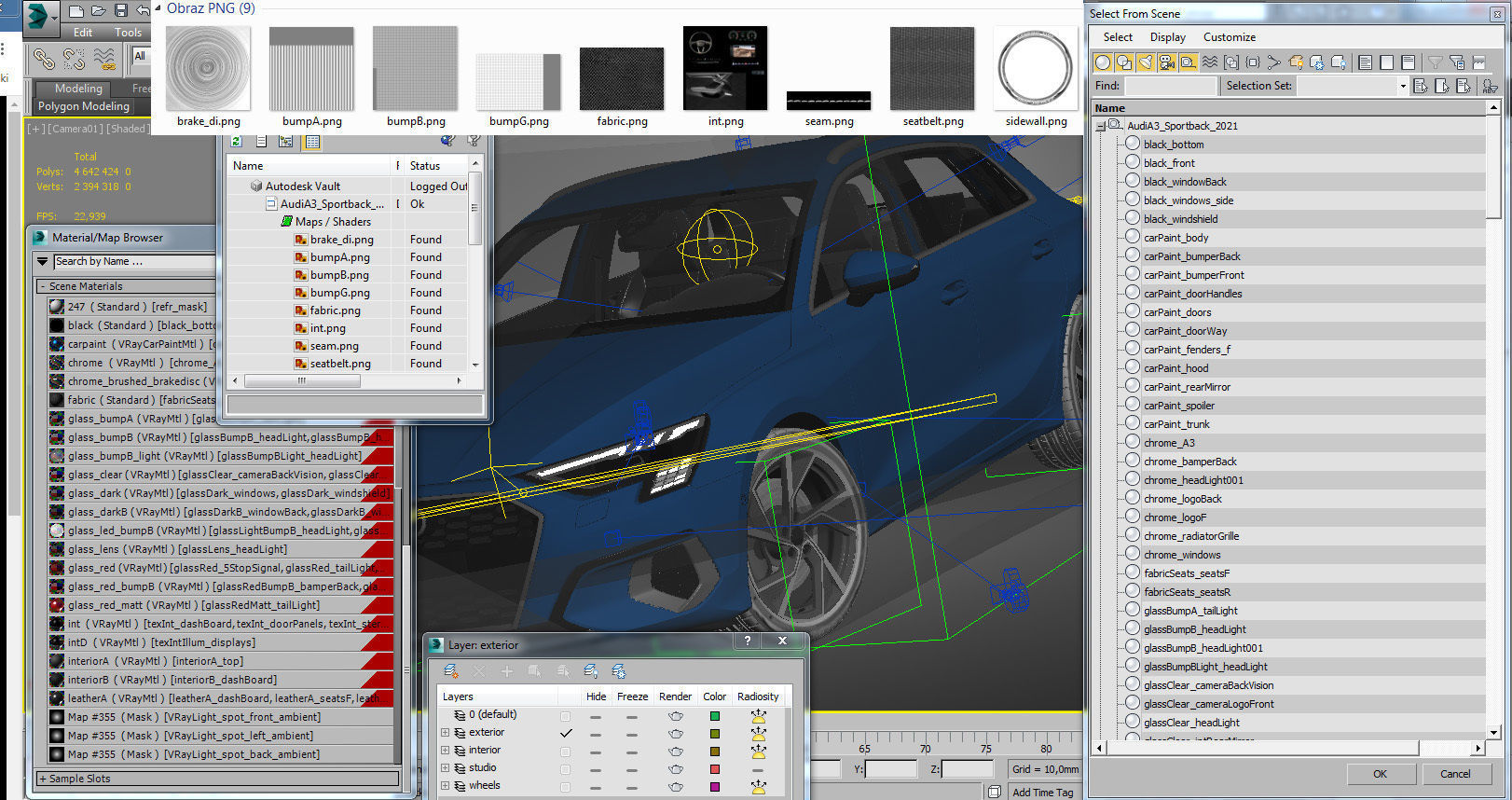Make the studio layer current via its checkbox

(x=565, y=769)
